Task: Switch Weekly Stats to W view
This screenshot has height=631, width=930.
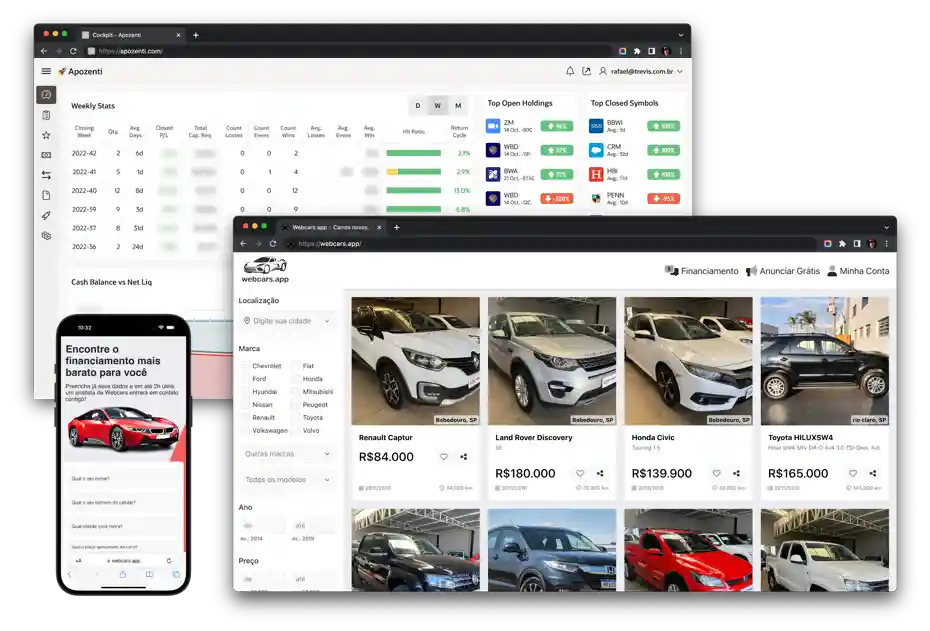Action: (438, 106)
